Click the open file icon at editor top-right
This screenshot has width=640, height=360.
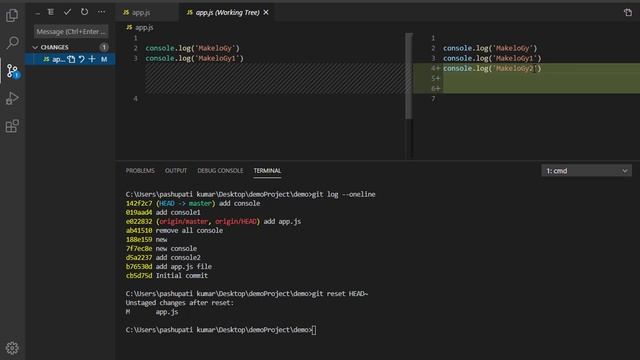coord(628,13)
